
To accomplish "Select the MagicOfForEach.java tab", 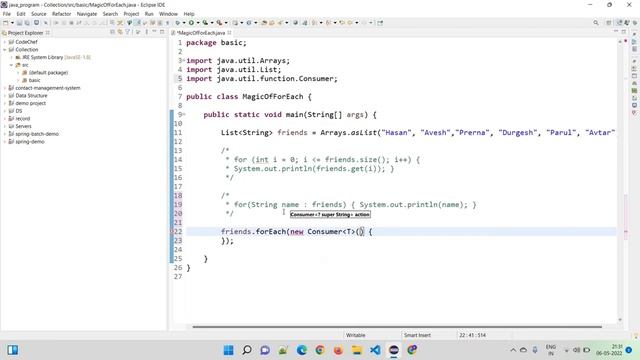I will [x=201, y=33].
